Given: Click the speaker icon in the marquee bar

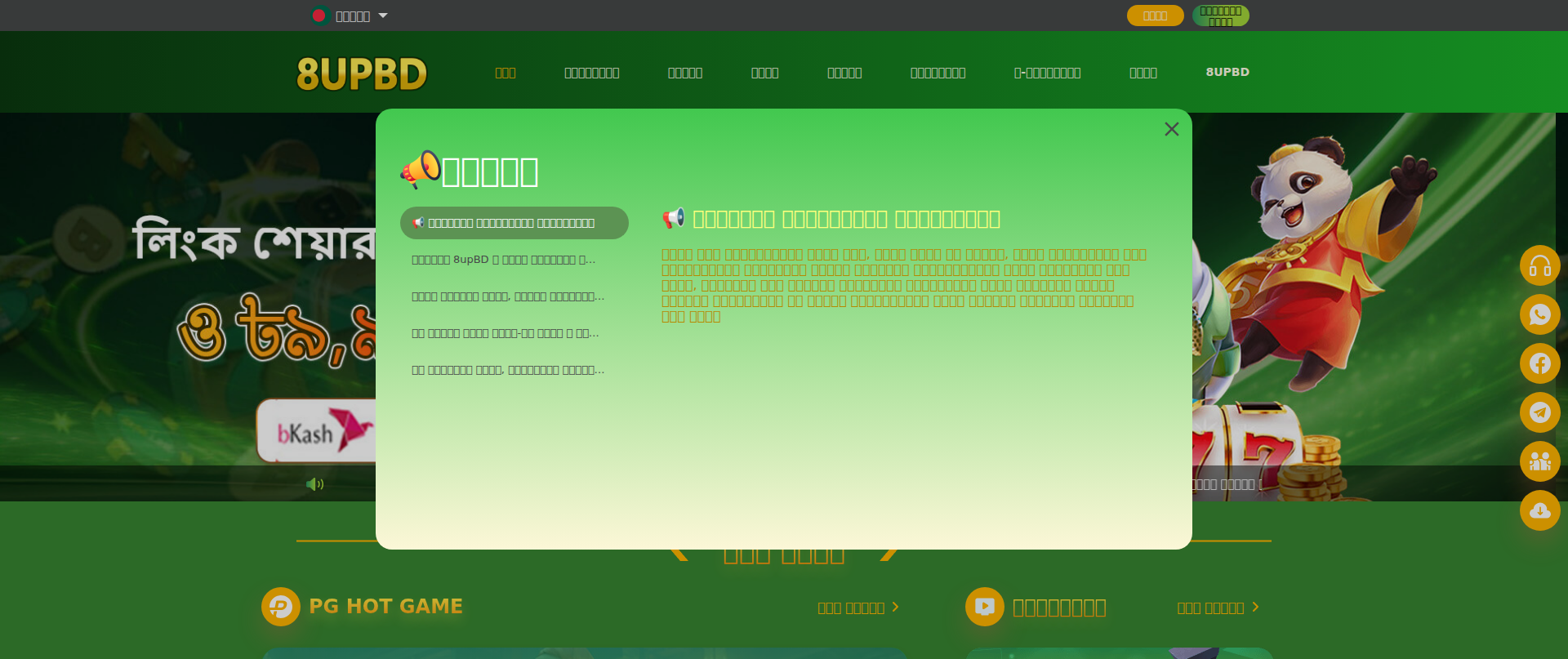Looking at the screenshot, I should [x=315, y=484].
